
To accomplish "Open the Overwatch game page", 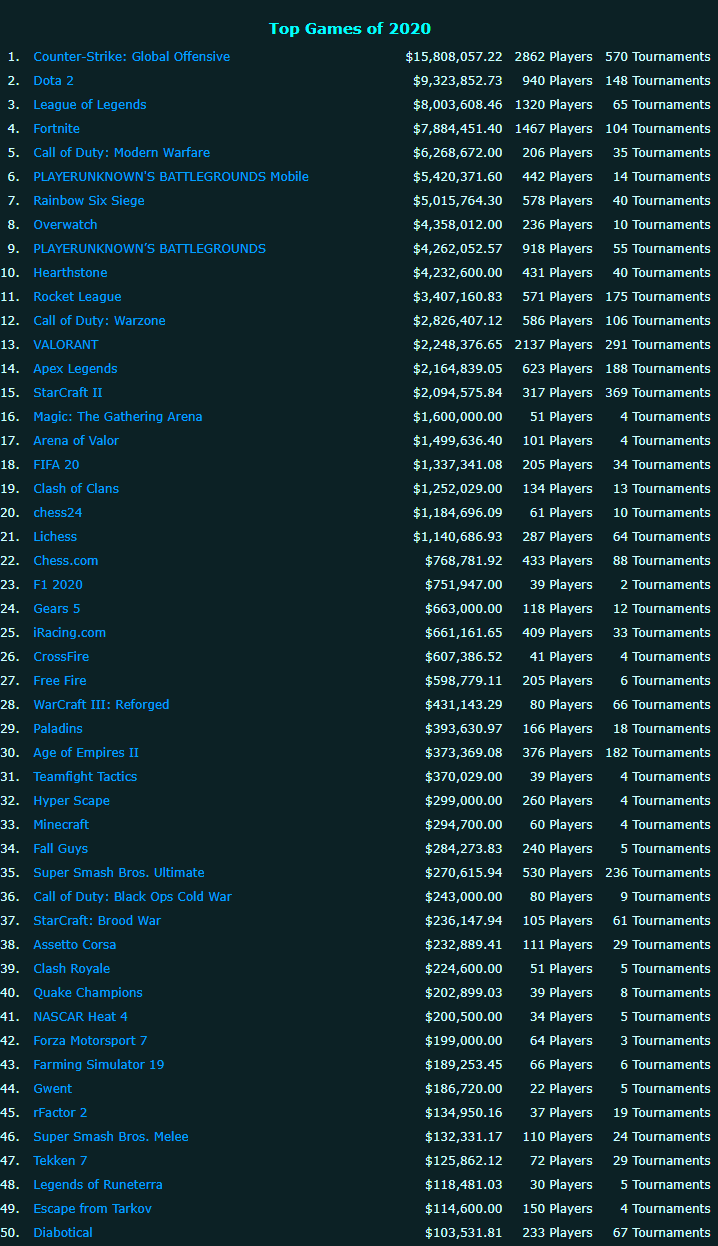I will [65, 225].
